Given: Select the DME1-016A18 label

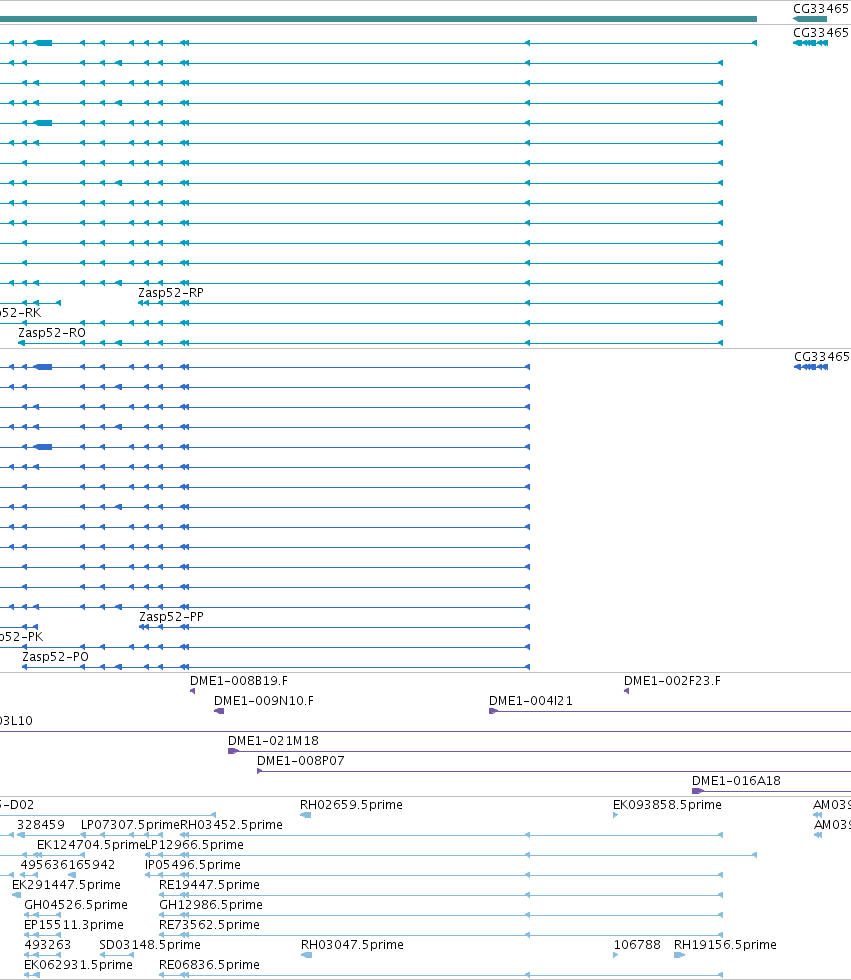Looking at the screenshot, I should click(x=736, y=781).
